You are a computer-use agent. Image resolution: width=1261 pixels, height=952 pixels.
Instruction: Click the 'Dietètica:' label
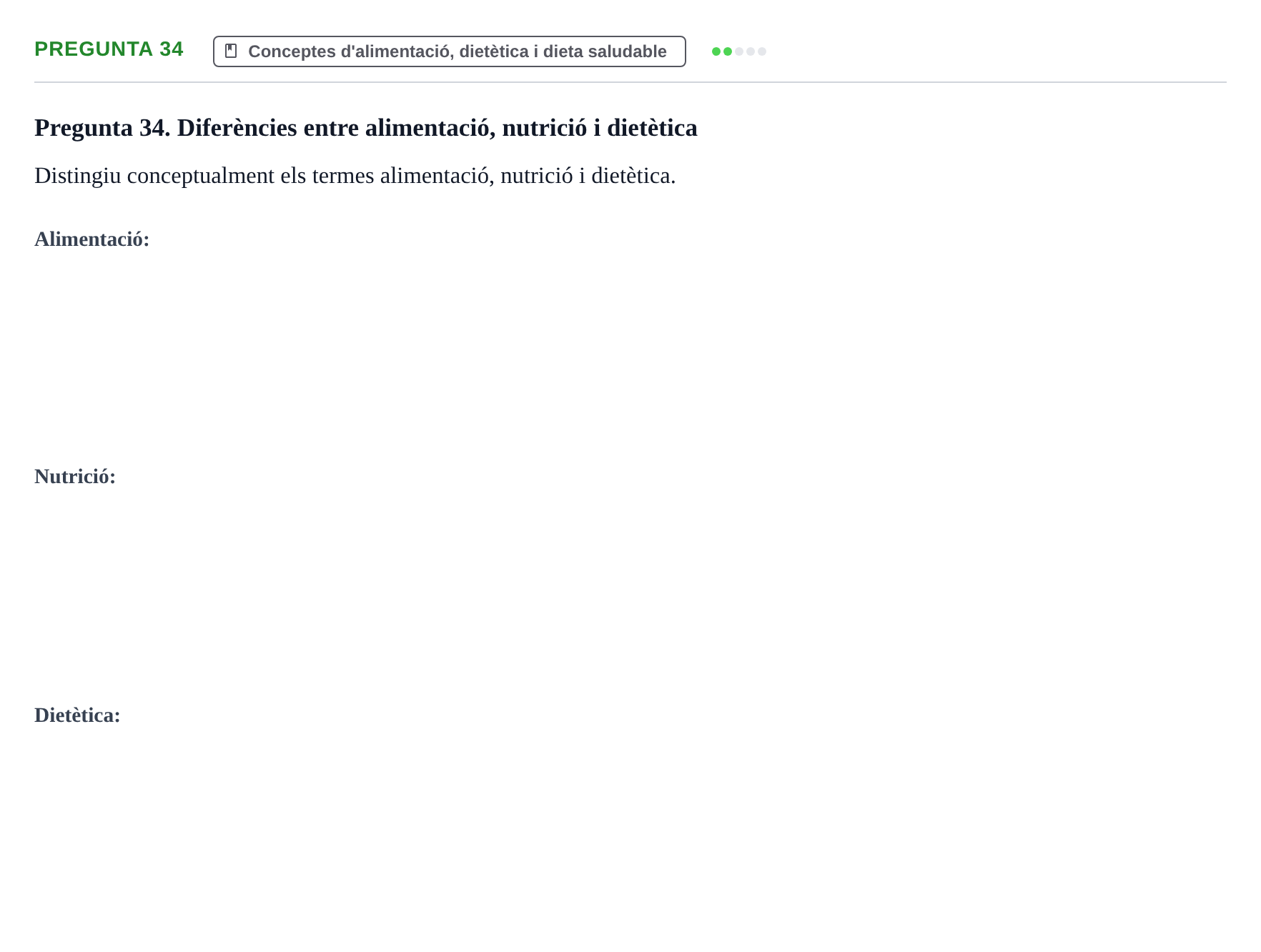[77, 715]
